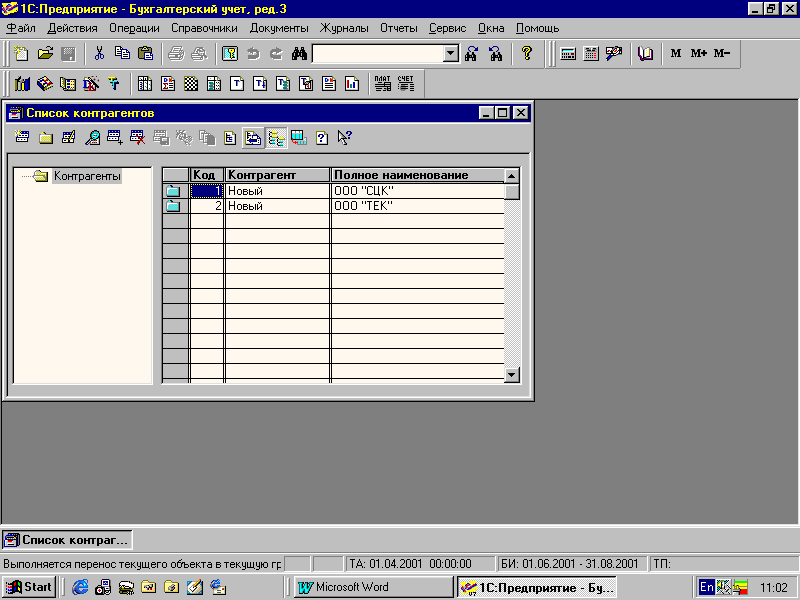Click the M- memory subtract button
The height and width of the screenshot is (600, 800).
[722, 54]
